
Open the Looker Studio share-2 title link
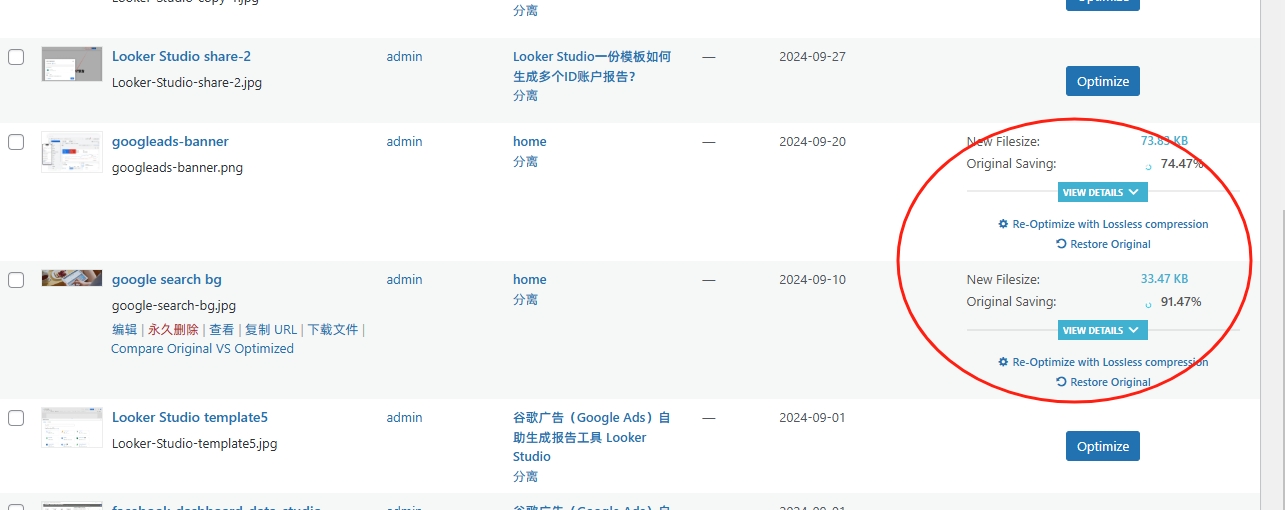pyautogui.click(x=181, y=57)
